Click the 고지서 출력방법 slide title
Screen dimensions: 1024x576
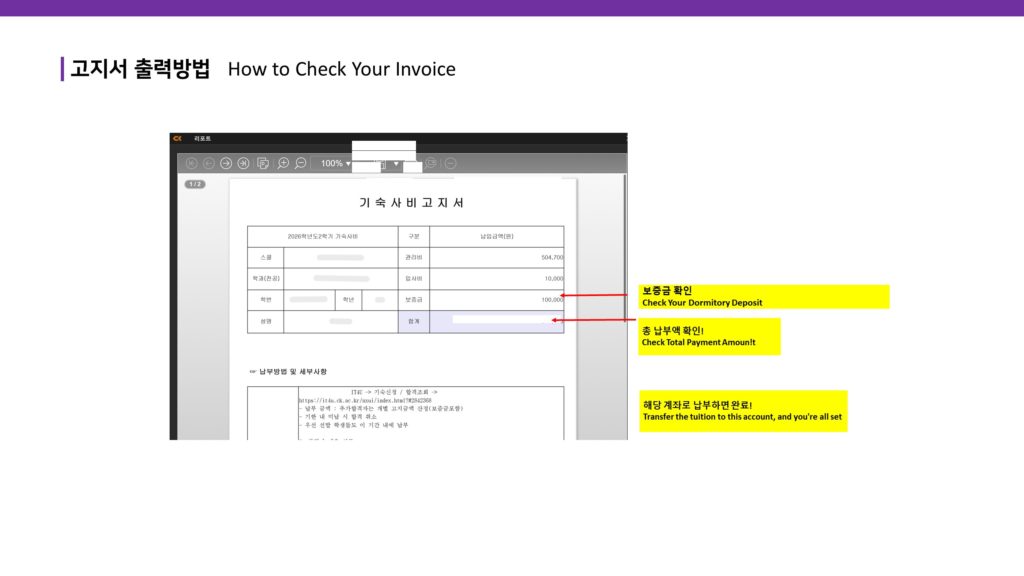[x=140, y=69]
